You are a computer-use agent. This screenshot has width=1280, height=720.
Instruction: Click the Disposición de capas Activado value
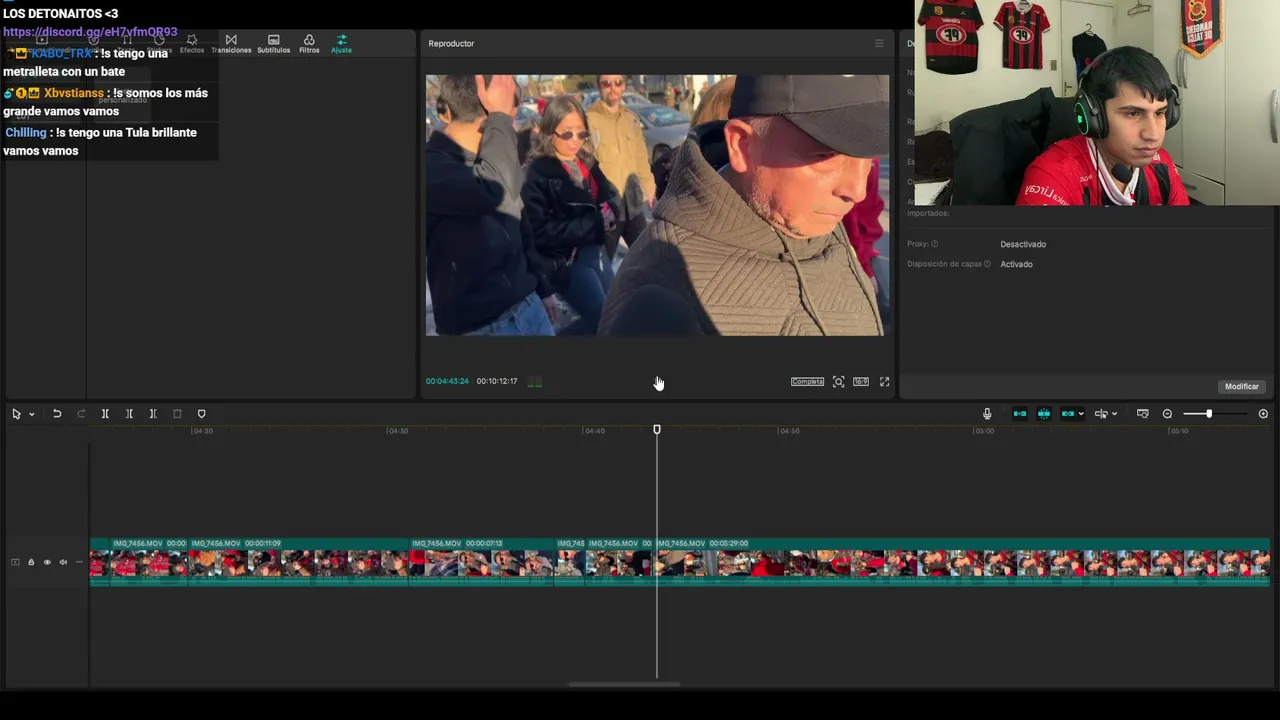(x=1016, y=264)
